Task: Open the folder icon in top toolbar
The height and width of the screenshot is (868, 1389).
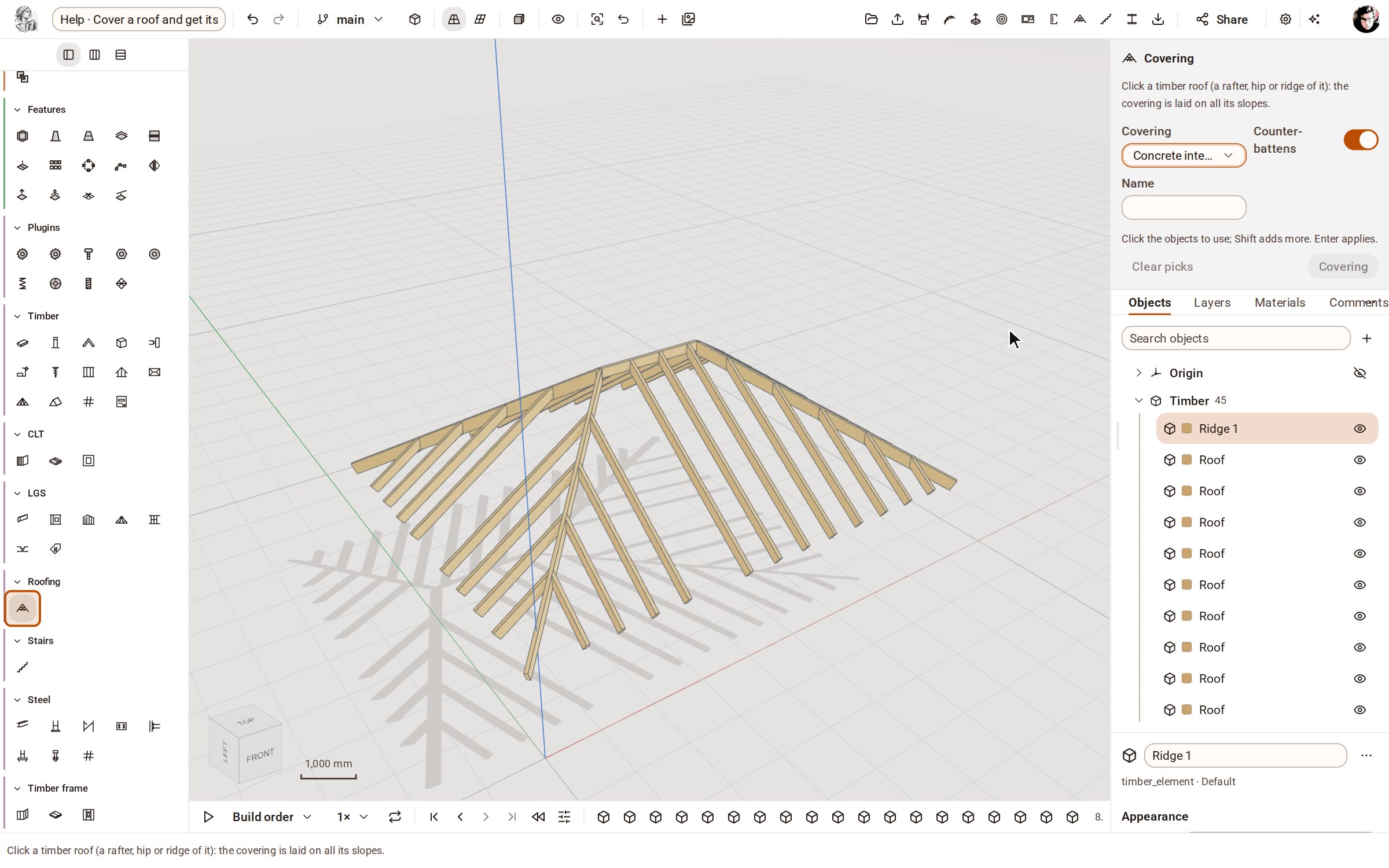Action: (872, 19)
